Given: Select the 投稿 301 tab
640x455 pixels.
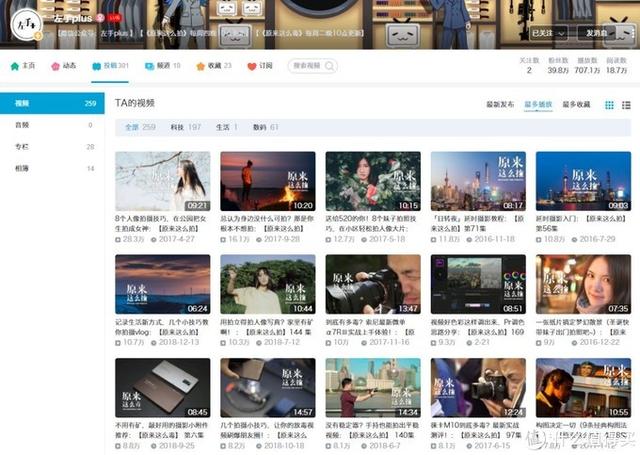Looking at the screenshot, I should 110,66.
